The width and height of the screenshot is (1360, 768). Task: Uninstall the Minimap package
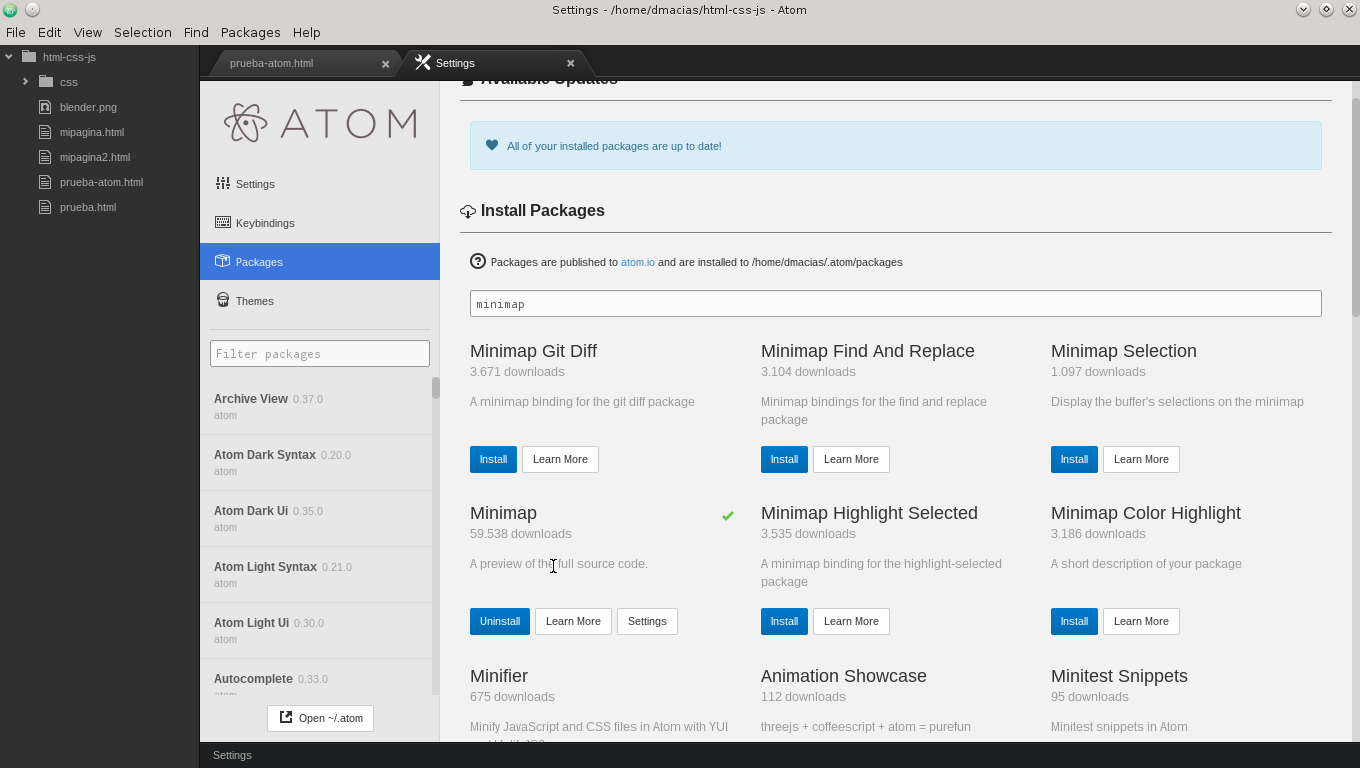(x=499, y=621)
